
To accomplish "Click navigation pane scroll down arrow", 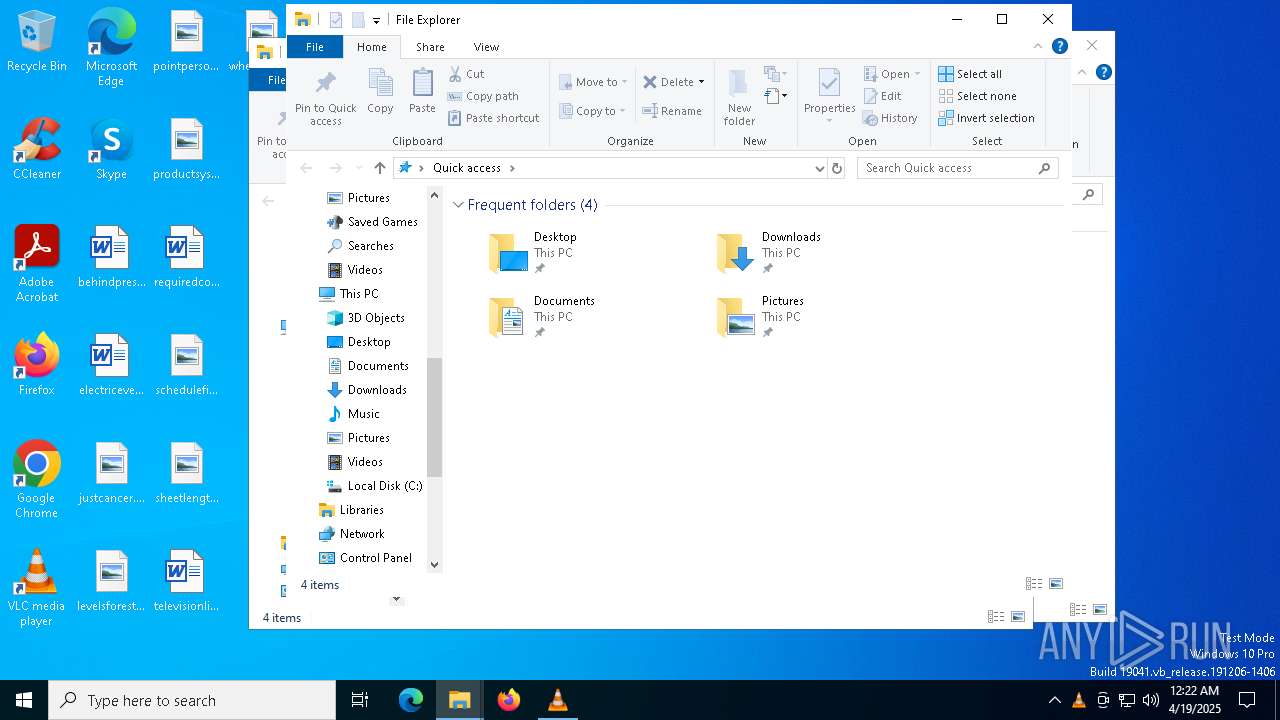I will 434,564.
